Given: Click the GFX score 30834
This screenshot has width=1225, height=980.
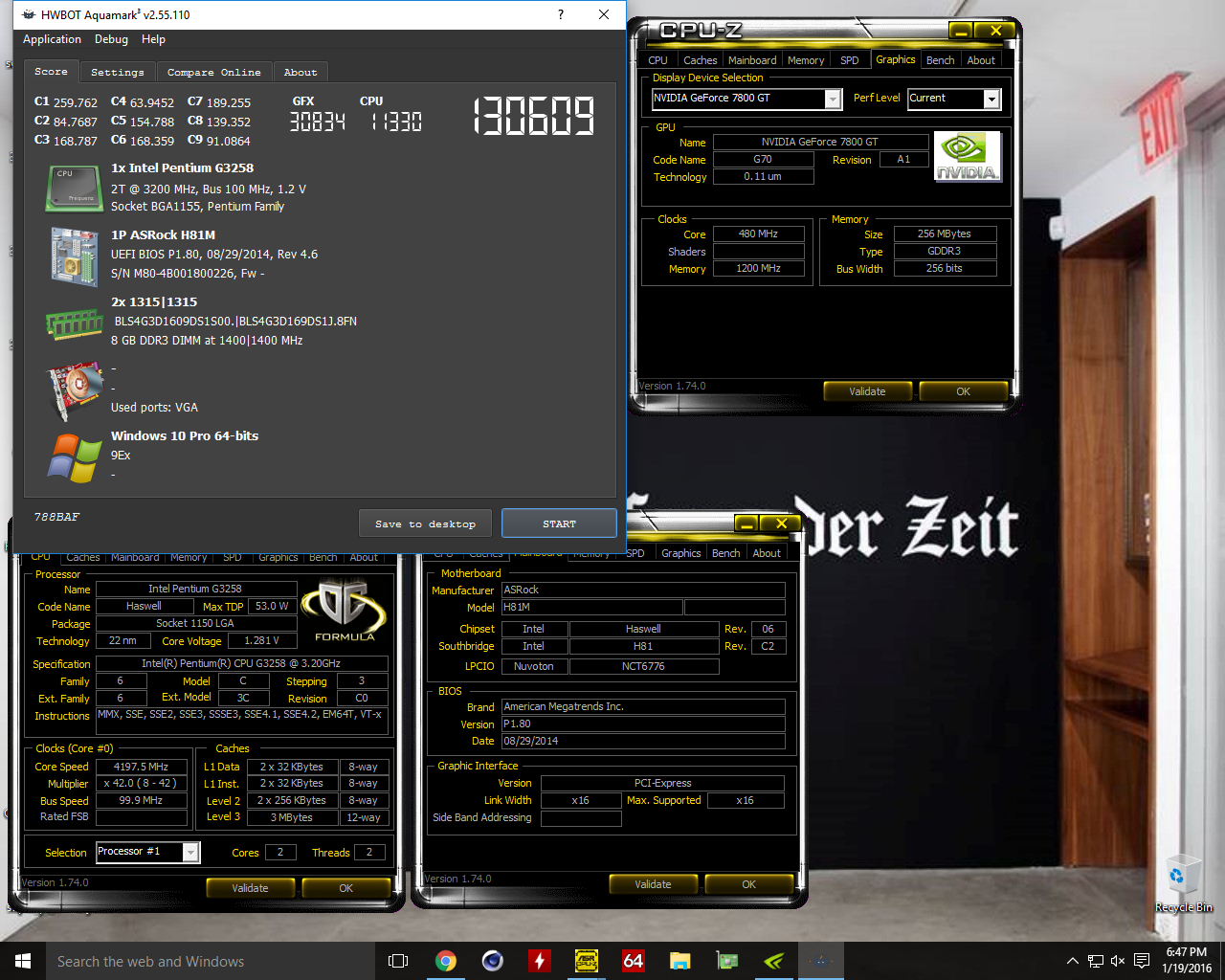Looking at the screenshot, I should pyautogui.click(x=318, y=122).
